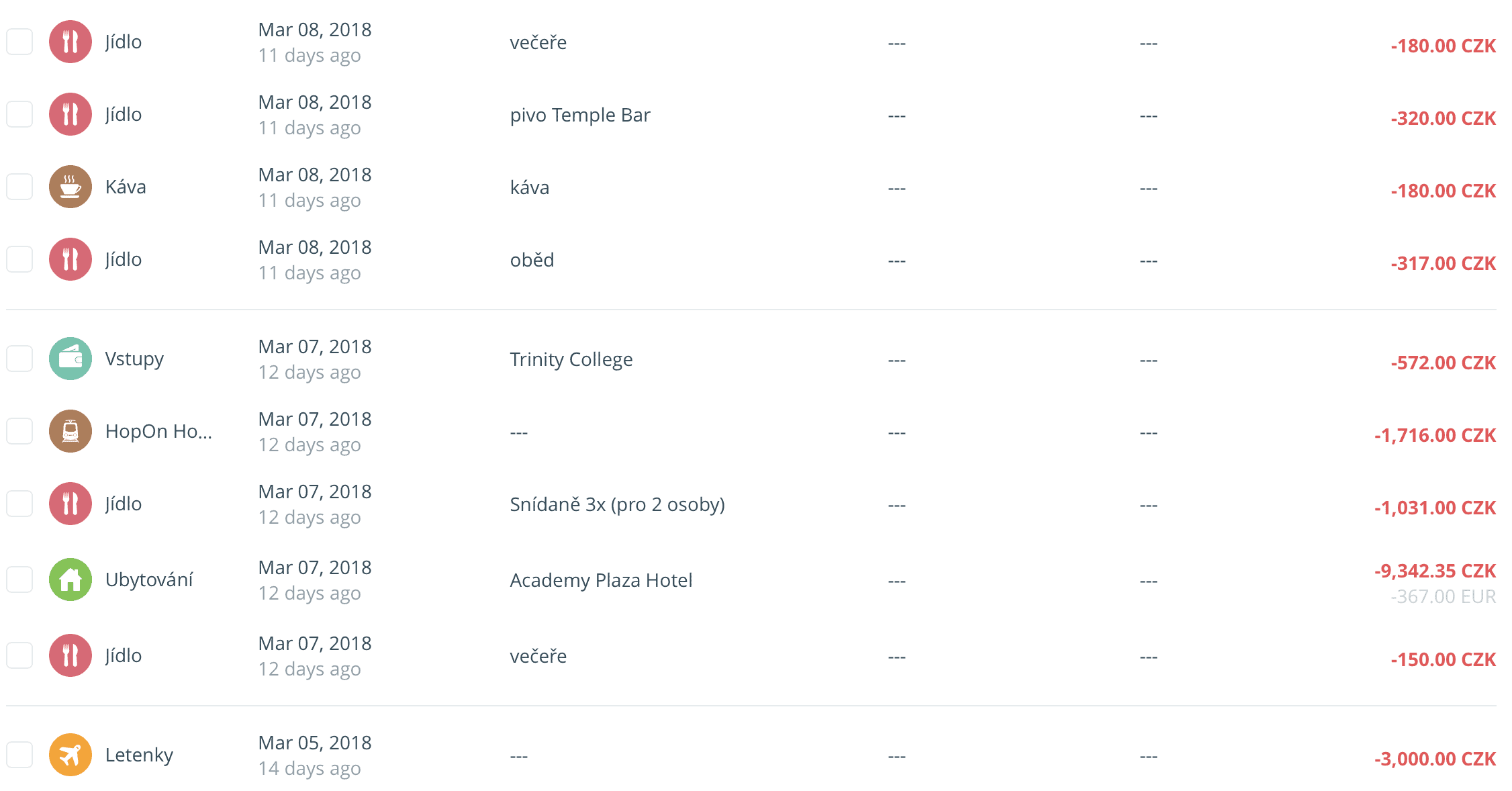Click the -1,716.00 CZK HopOn amount
Viewport: 1512px width, 791px height.
point(1435,436)
